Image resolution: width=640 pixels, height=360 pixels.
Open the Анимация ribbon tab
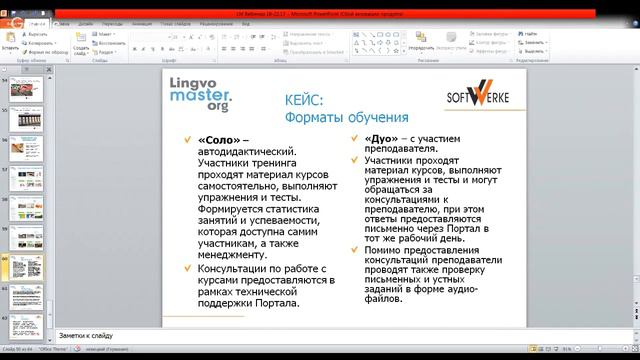tap(142, 24)
